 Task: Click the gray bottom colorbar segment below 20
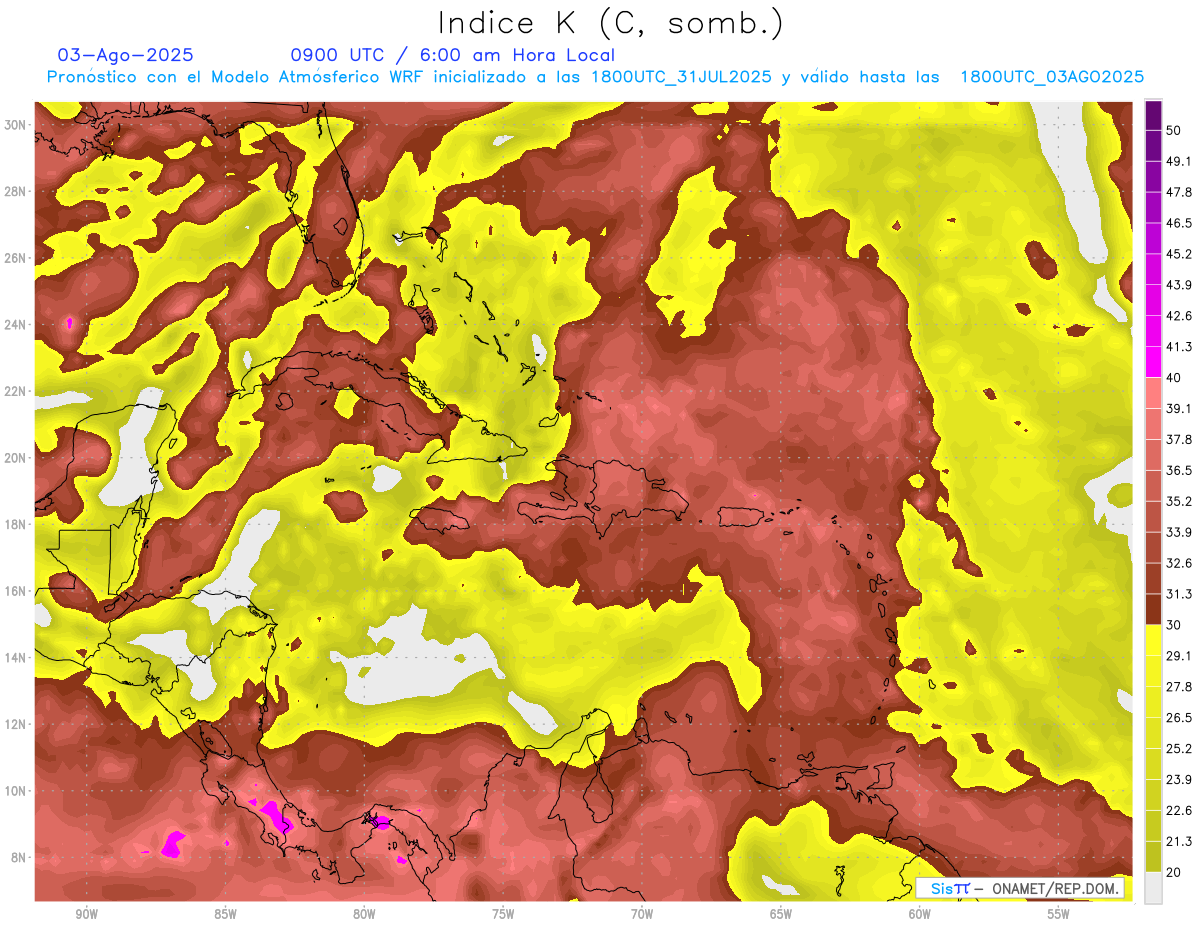click(1153, 888)
